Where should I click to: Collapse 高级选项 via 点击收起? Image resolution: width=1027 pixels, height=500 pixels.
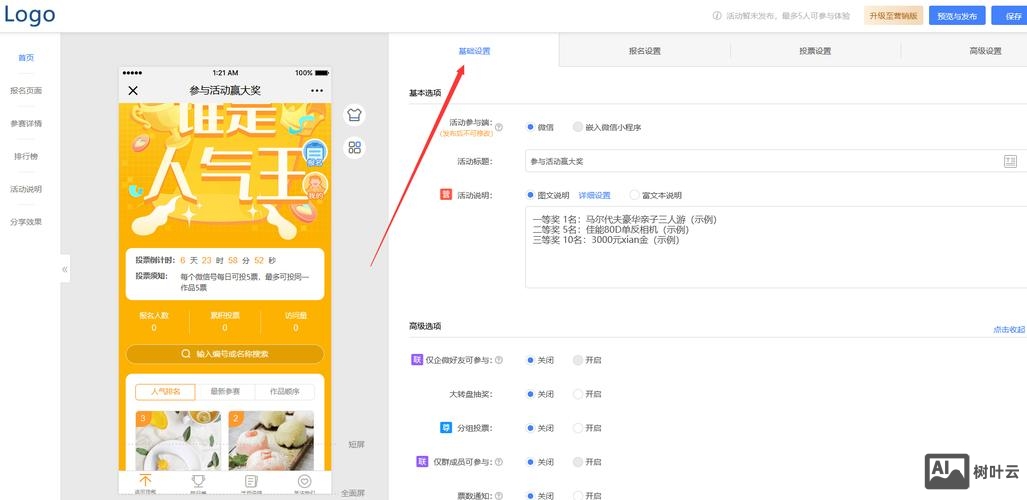coord(1009,330)
